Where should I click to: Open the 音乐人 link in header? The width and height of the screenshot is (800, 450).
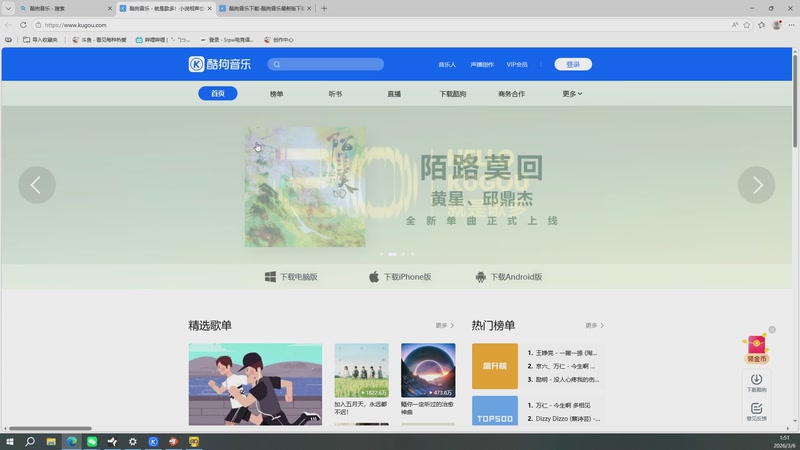click(x=447, y=65)
